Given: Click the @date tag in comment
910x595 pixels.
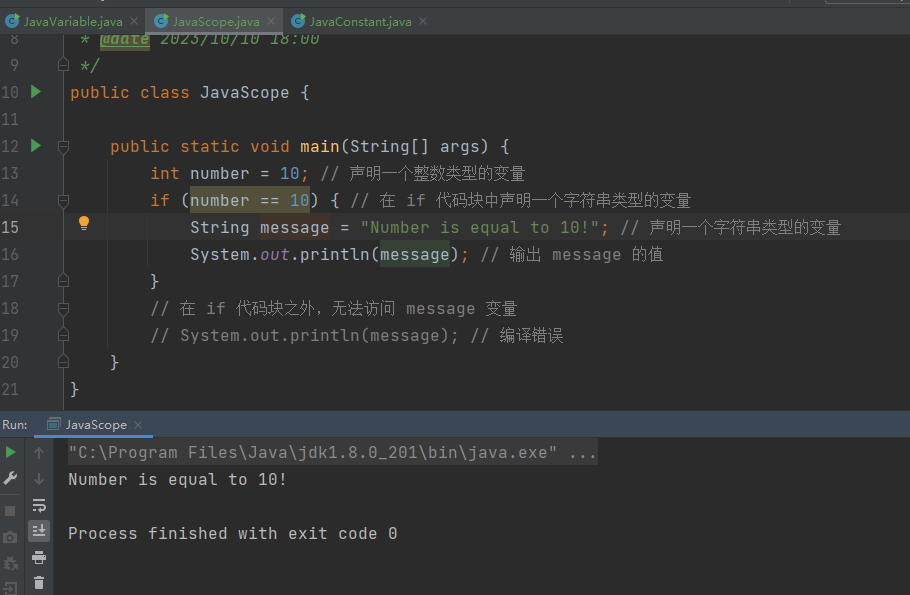Looking at the screenshot, I should [125, 41].
